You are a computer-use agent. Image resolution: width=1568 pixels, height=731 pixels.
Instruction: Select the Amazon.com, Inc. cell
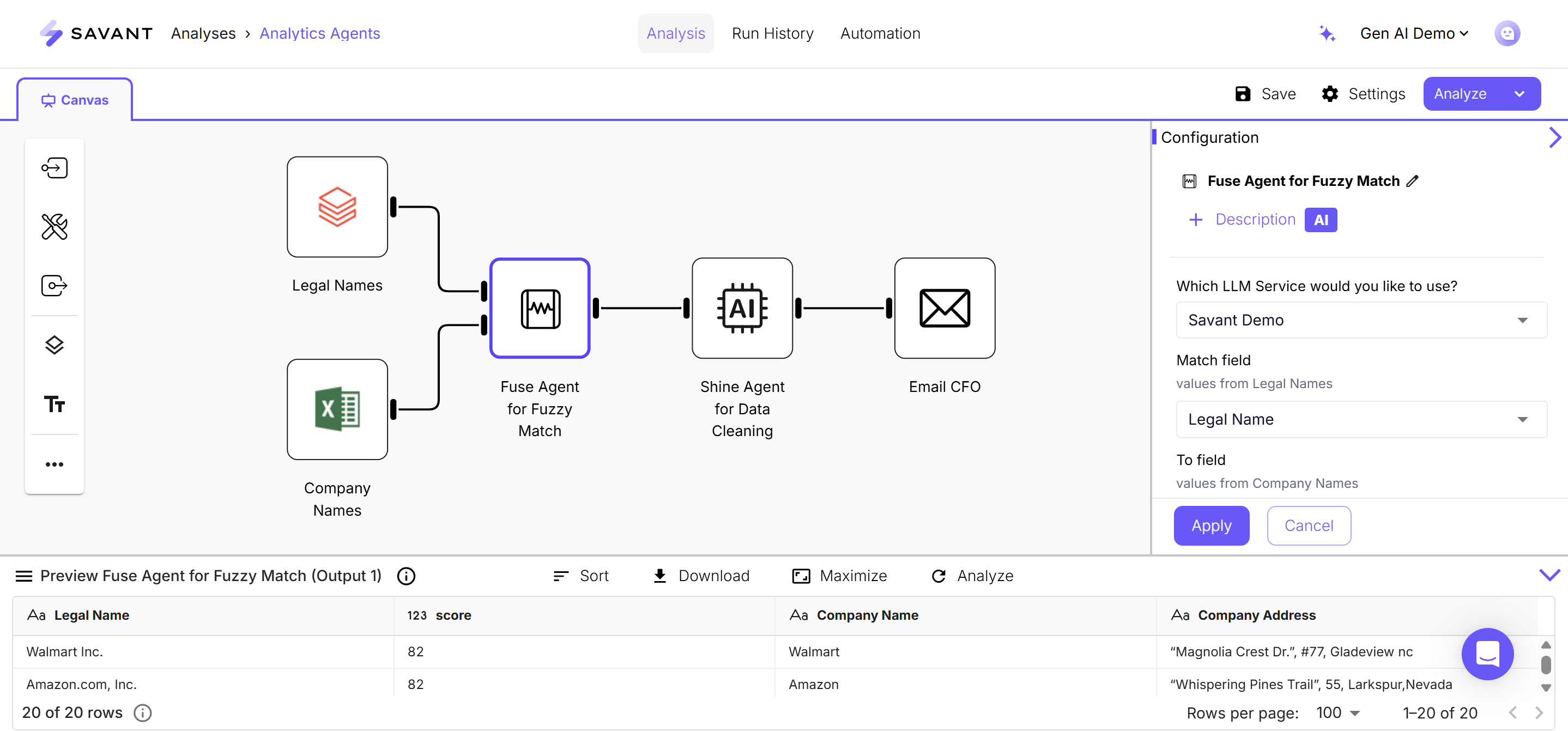click(203, 684)
